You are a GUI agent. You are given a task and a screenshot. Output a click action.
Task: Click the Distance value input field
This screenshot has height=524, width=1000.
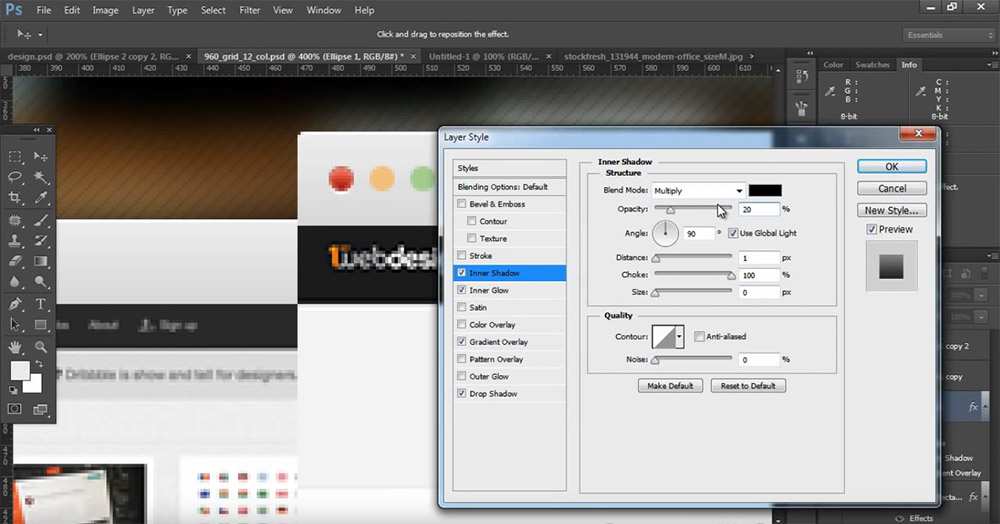760,258
